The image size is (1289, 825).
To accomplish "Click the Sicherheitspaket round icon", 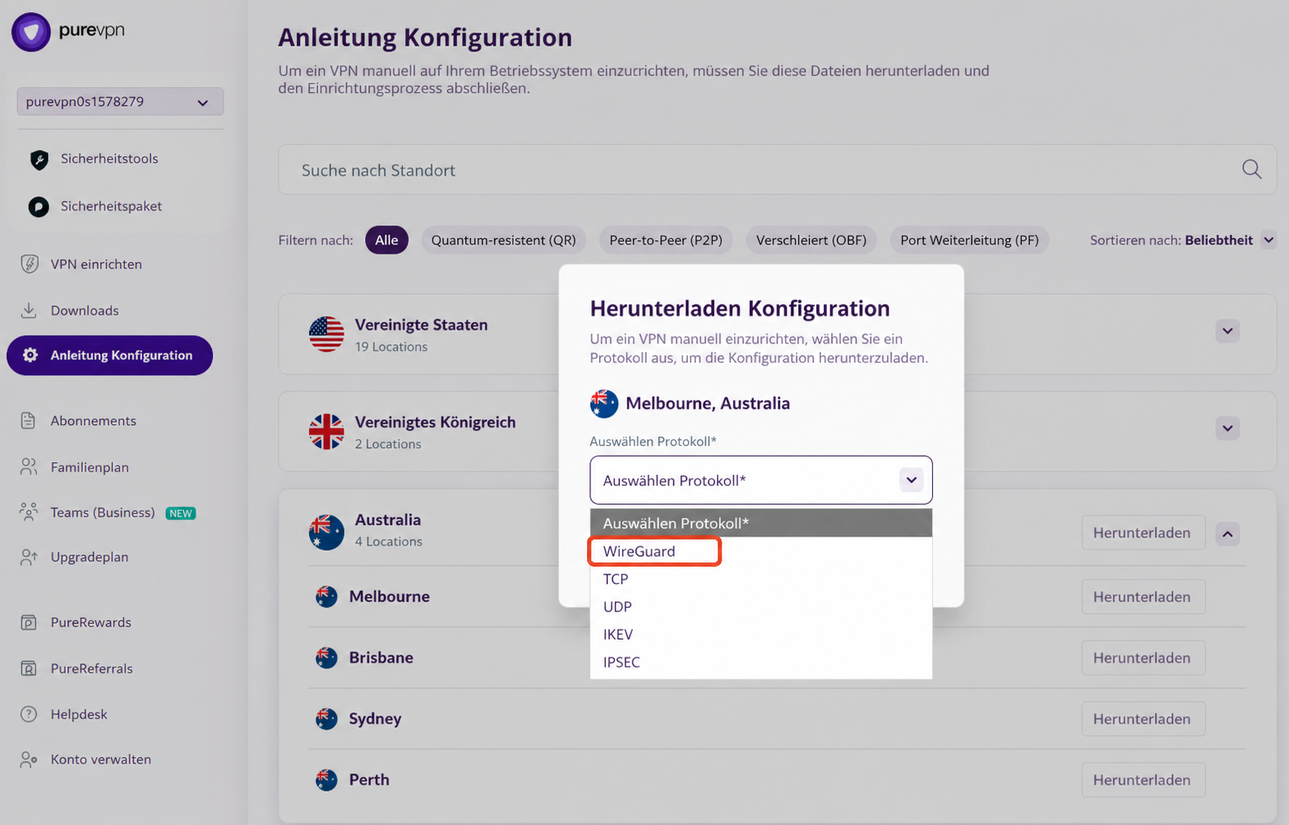I will click(x=39, y=207).
